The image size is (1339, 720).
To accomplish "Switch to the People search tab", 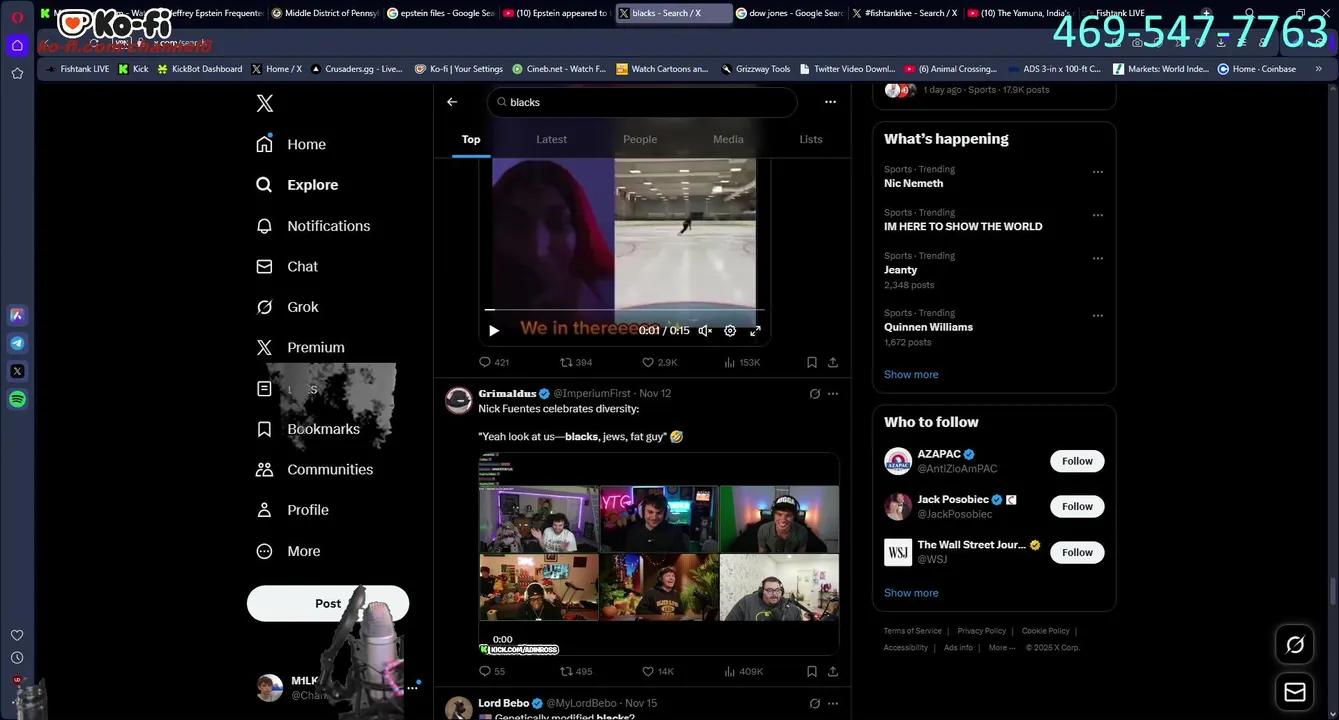I will pos(640,139).
